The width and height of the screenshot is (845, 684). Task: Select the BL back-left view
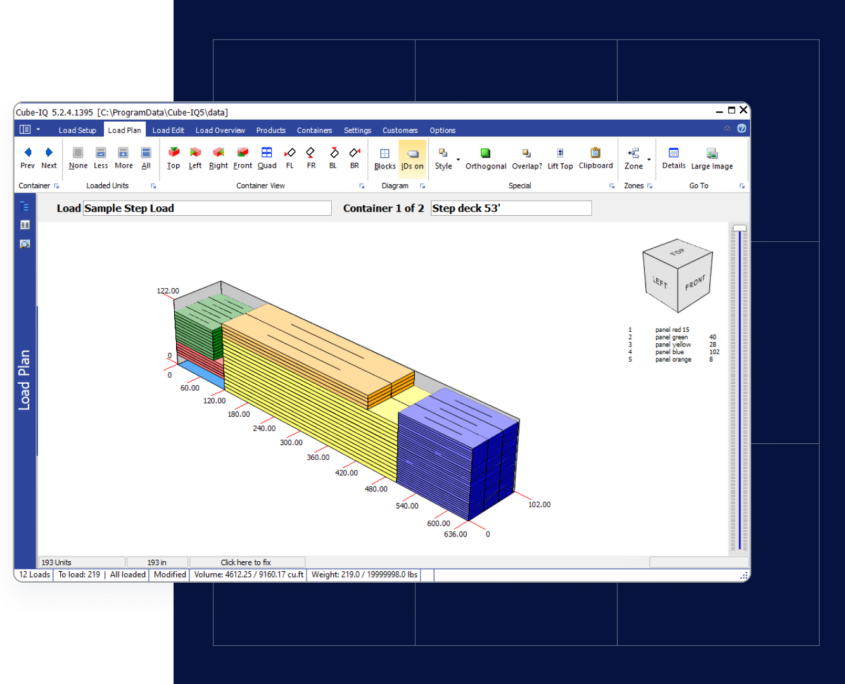pyautogui.click(x=333, y=158)
